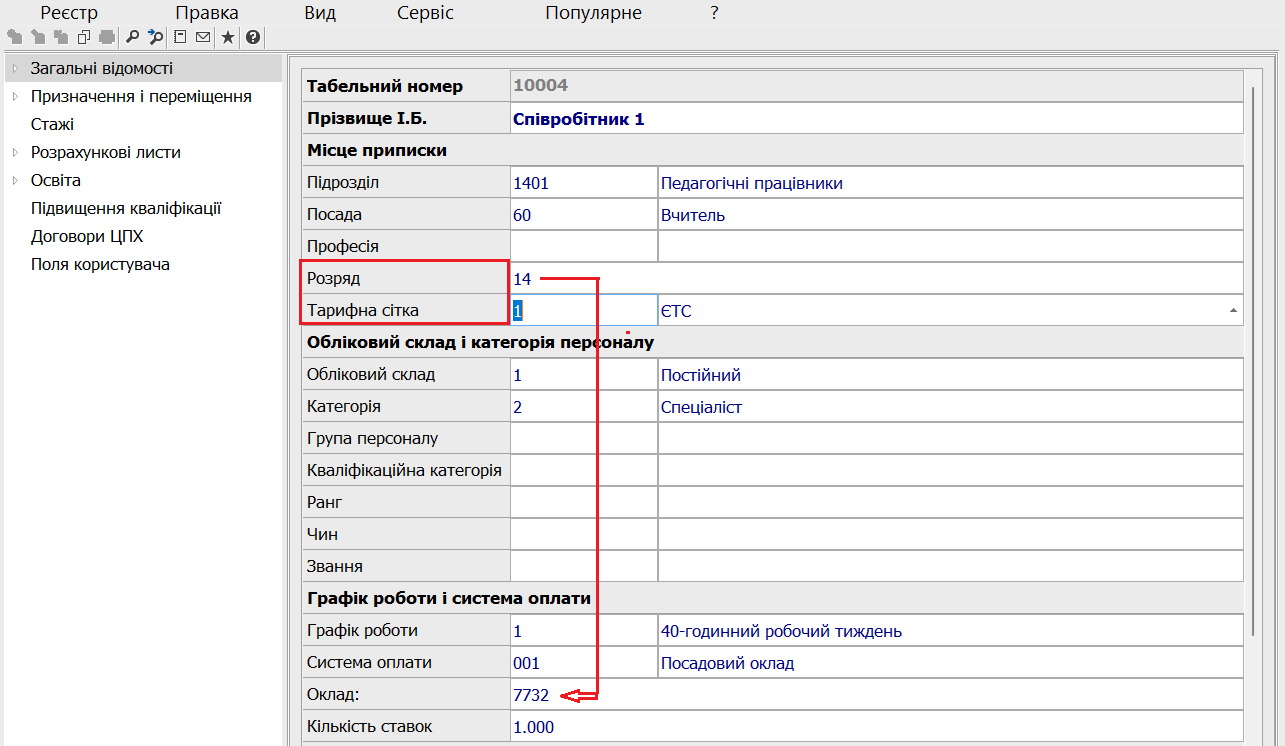
Task: Expand the Розрахункові листи node
Action: pyautogui.click(x=15, y=153)
